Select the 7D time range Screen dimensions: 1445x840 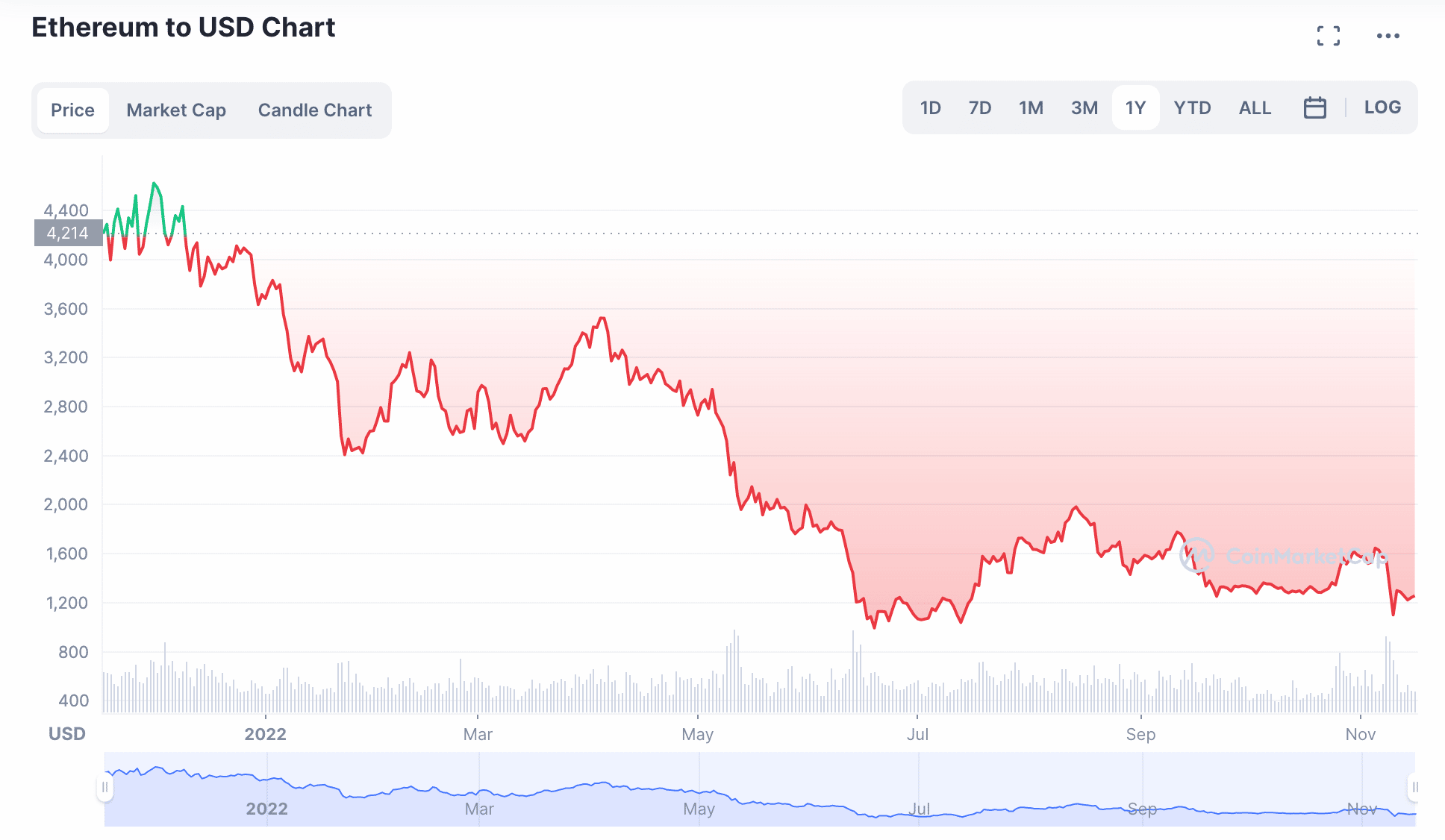click(x=979, y=108)
